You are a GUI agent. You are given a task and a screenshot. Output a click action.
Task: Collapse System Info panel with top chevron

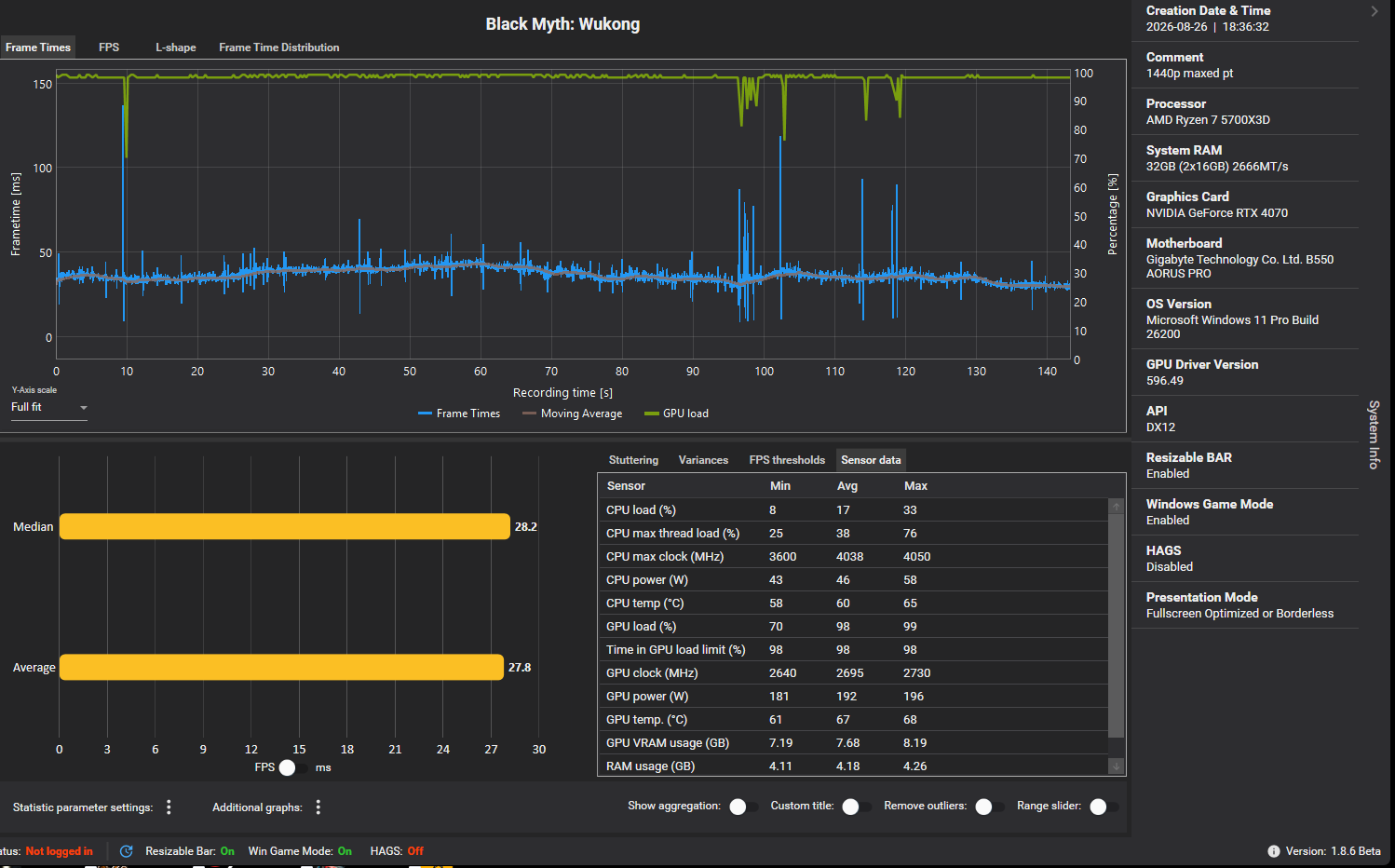pyautogui.click(x=1375, y=11)
